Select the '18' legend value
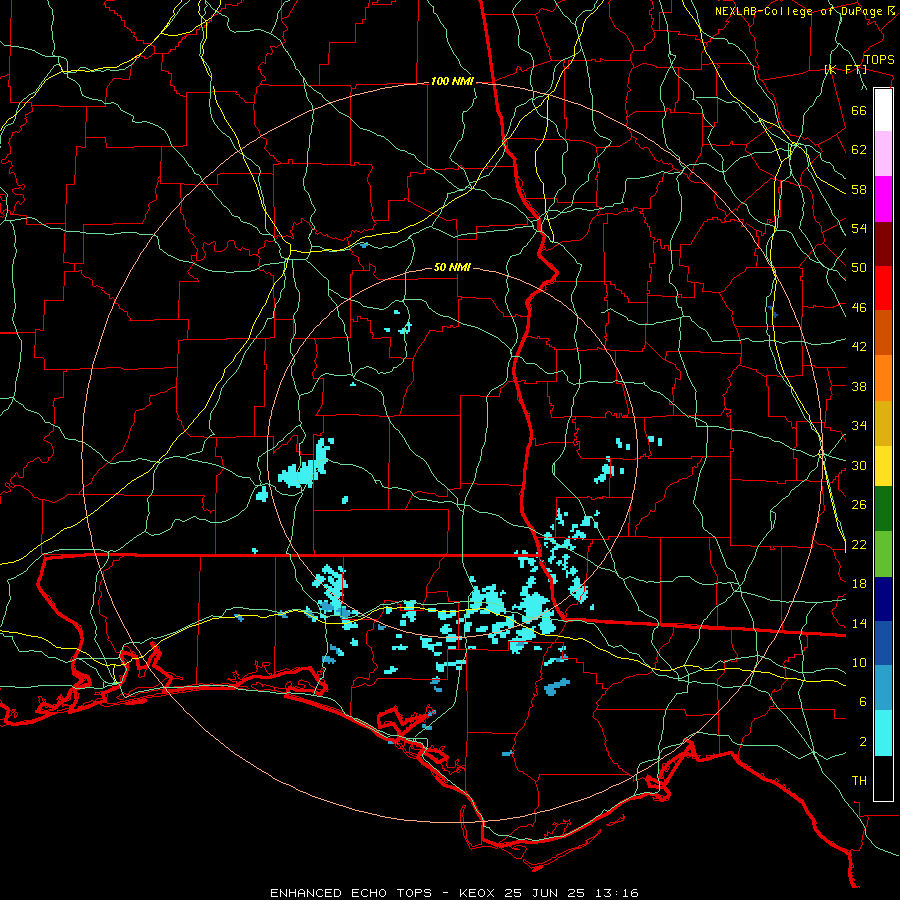 click(x=859, y=584)
